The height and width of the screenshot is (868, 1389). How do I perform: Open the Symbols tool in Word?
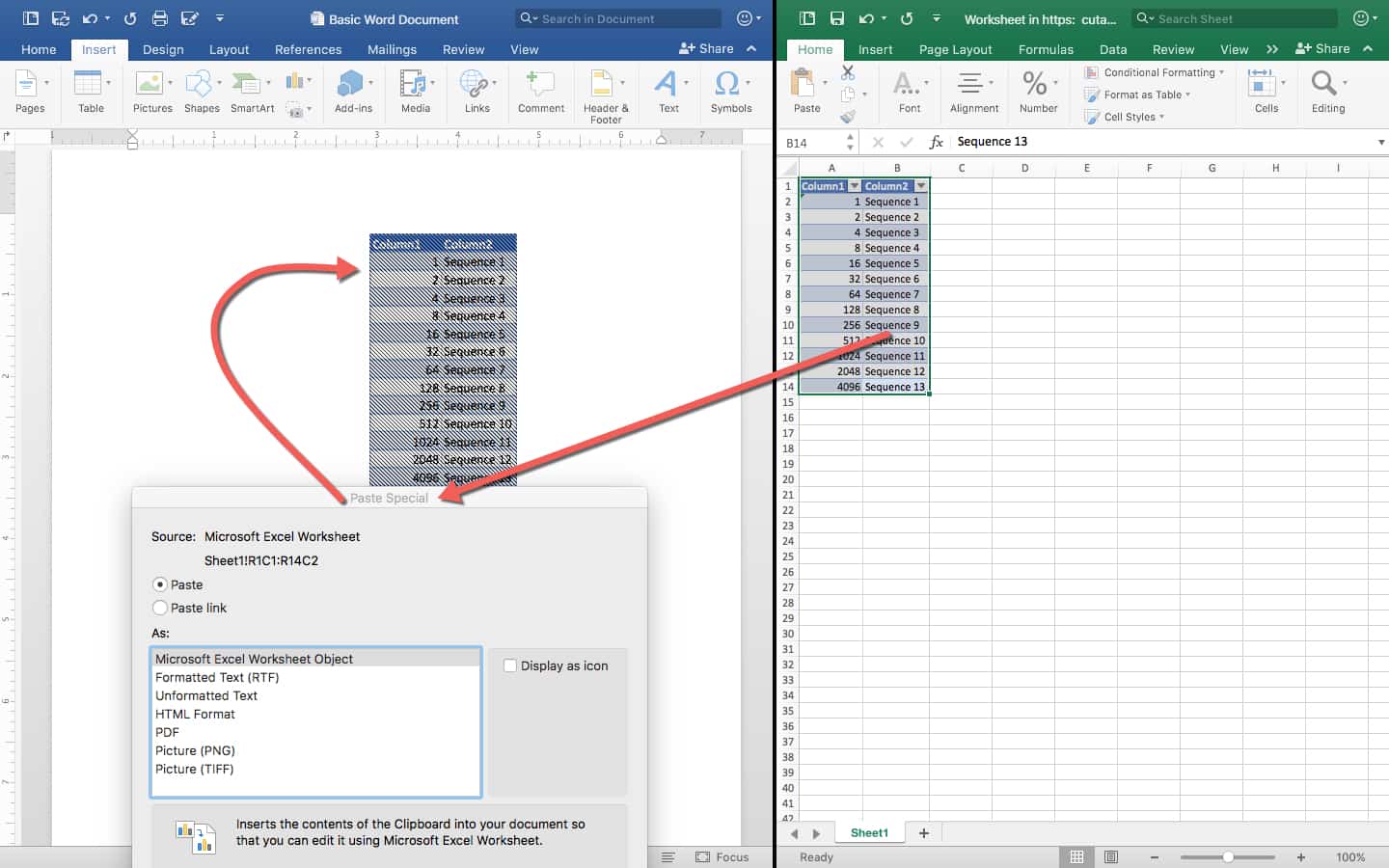(x=730, y=86)
